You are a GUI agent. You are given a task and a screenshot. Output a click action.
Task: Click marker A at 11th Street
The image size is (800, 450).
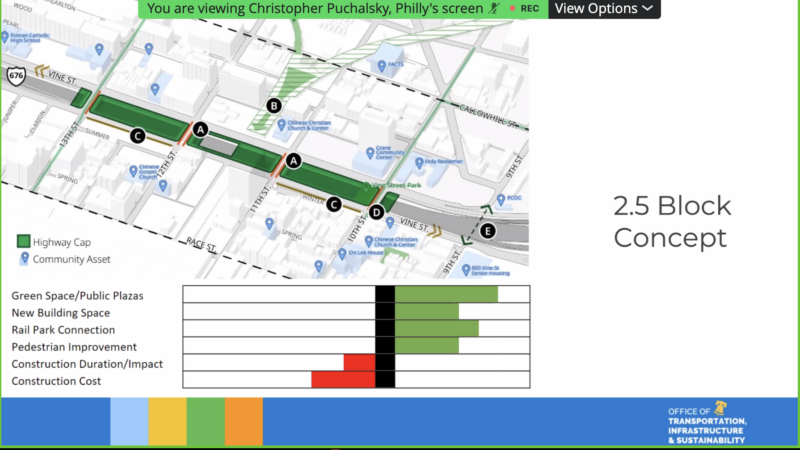point(293,161)
